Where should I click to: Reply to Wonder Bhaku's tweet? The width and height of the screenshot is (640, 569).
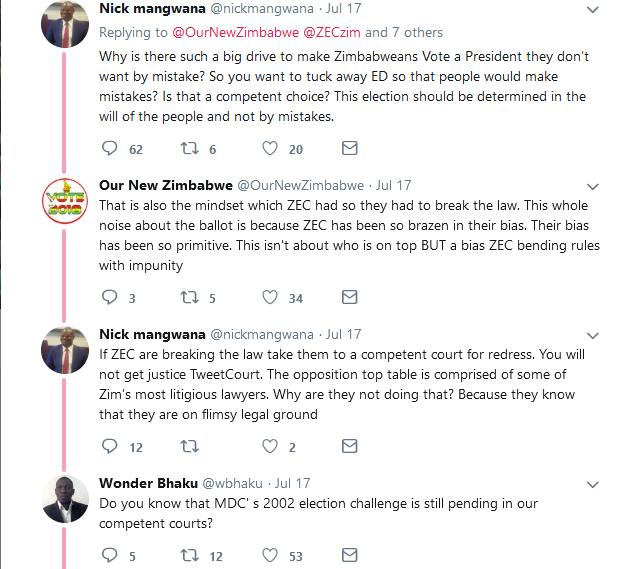click(111, 556)
